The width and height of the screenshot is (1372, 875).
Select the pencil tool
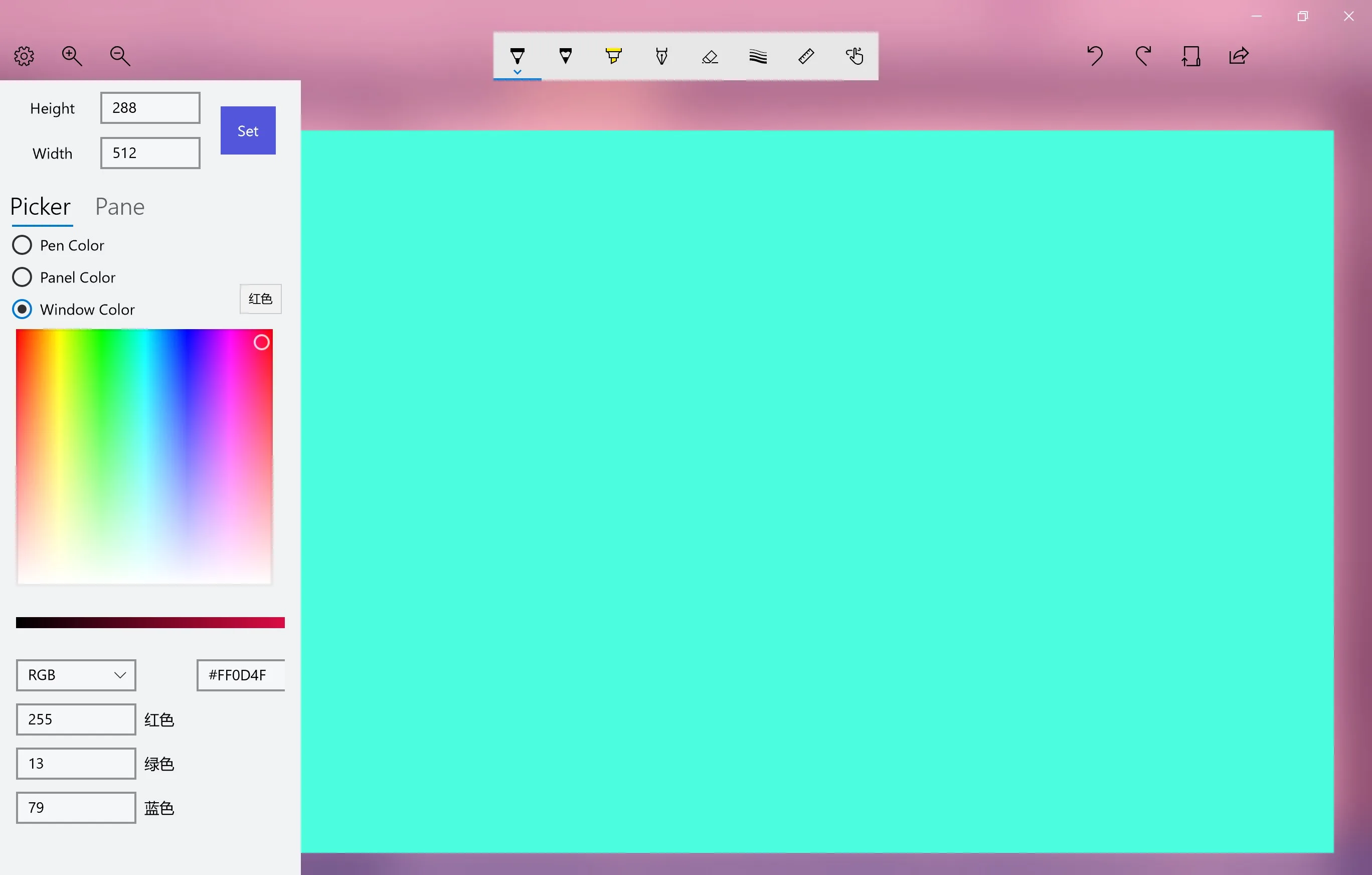click(565, 55)
